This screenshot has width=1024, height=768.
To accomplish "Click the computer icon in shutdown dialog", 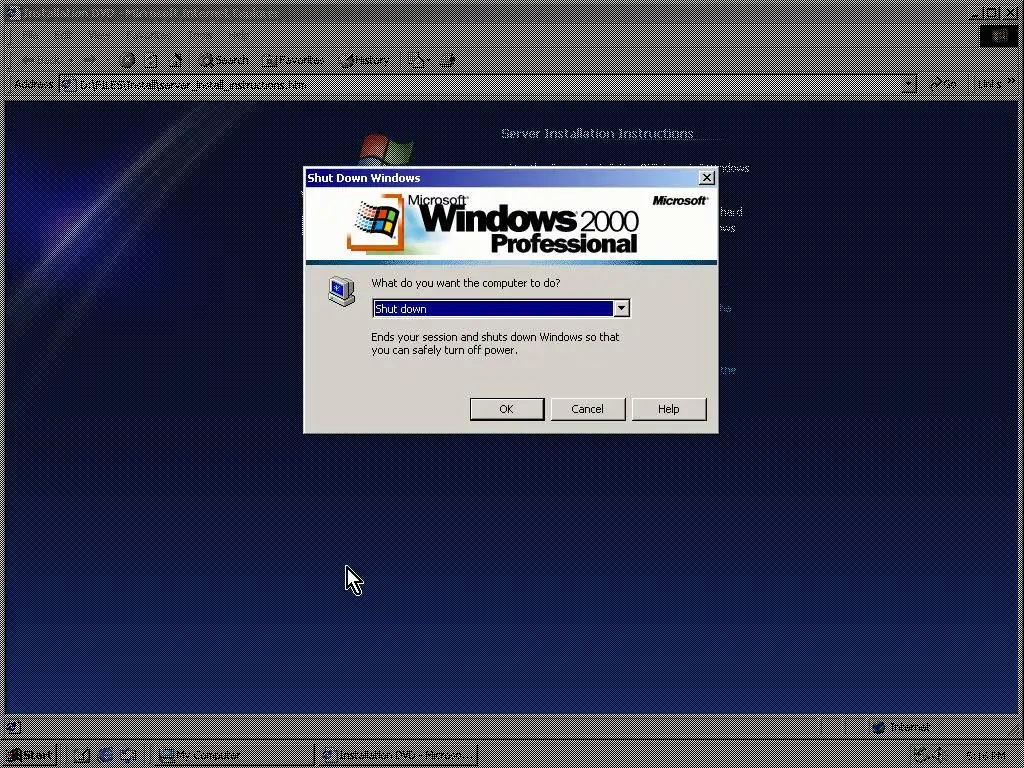I will pos(342,291).
